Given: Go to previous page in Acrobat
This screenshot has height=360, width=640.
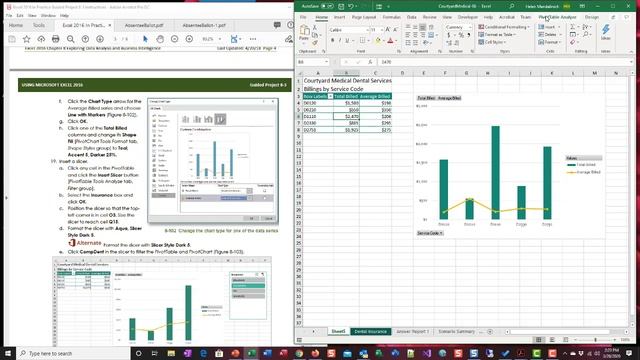Looking at the screenshot, I should point(85,39).
